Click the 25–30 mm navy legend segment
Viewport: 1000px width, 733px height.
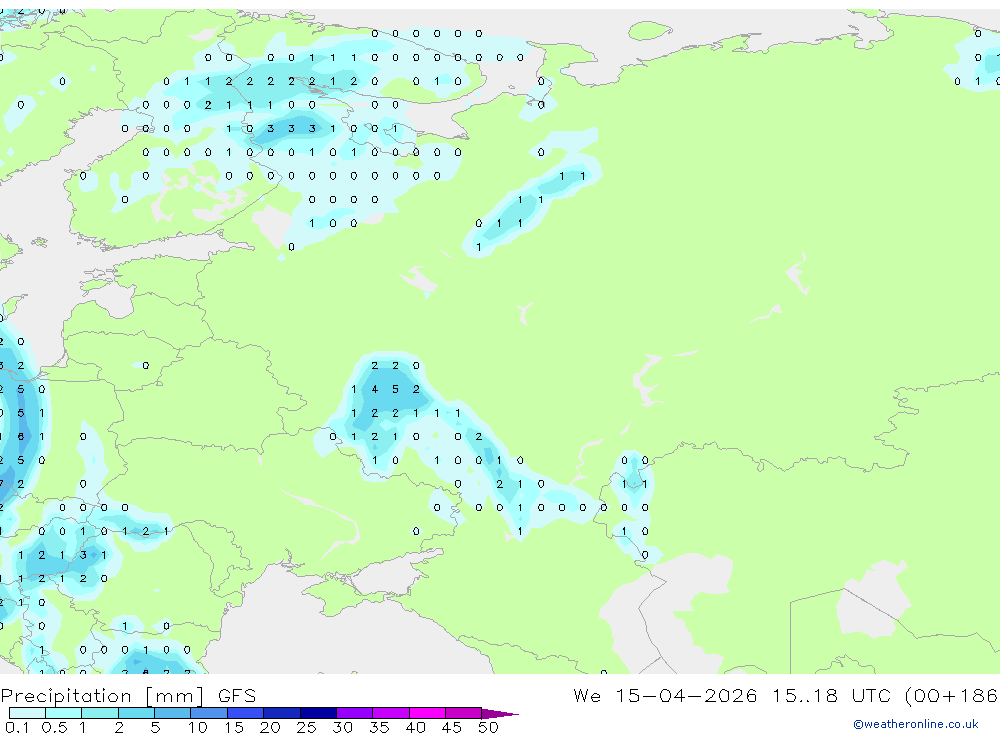(x=318, y=713)
